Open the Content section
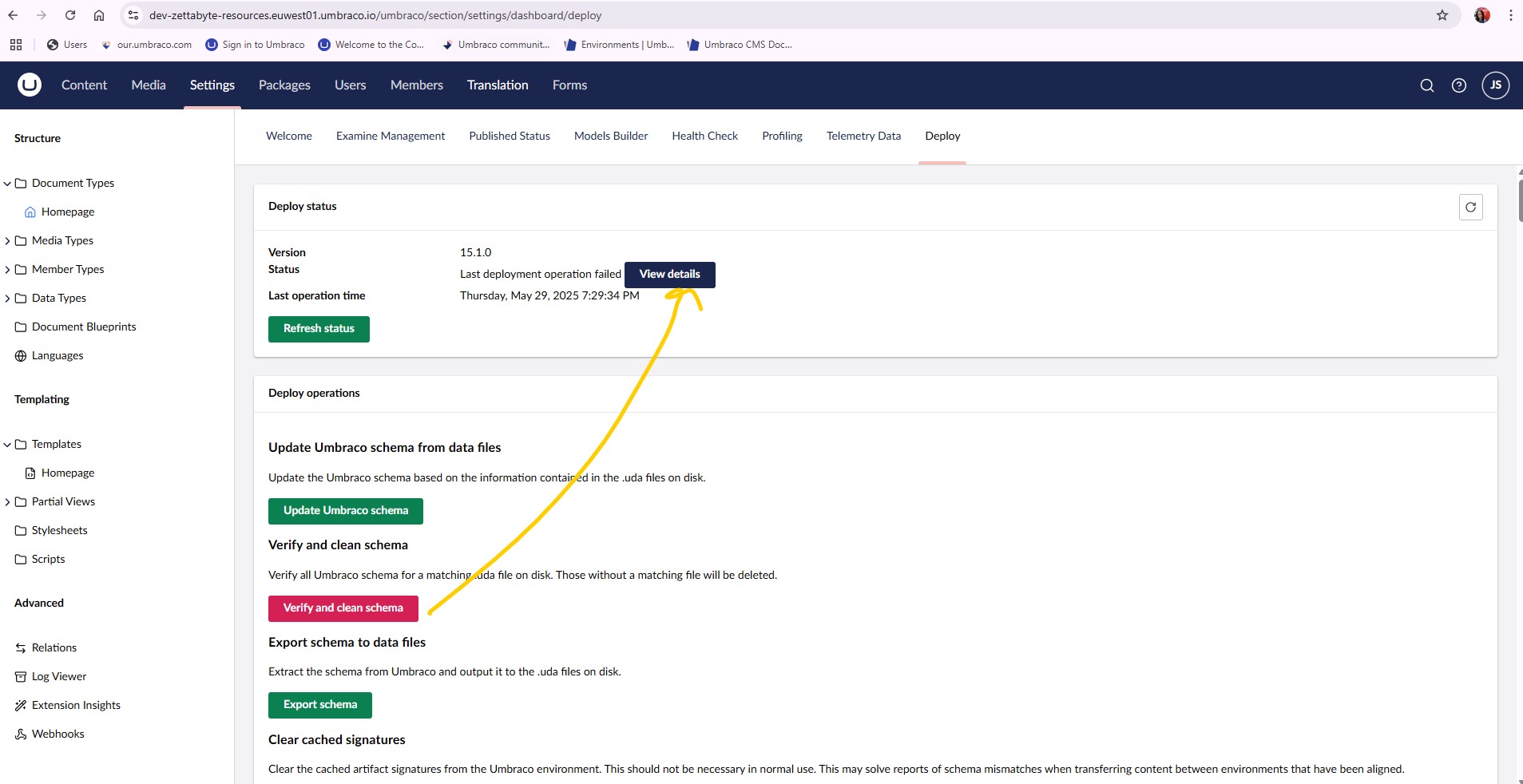Image resolution: width=1523 pixels, height=784 pixels. (x=84, y=85)
